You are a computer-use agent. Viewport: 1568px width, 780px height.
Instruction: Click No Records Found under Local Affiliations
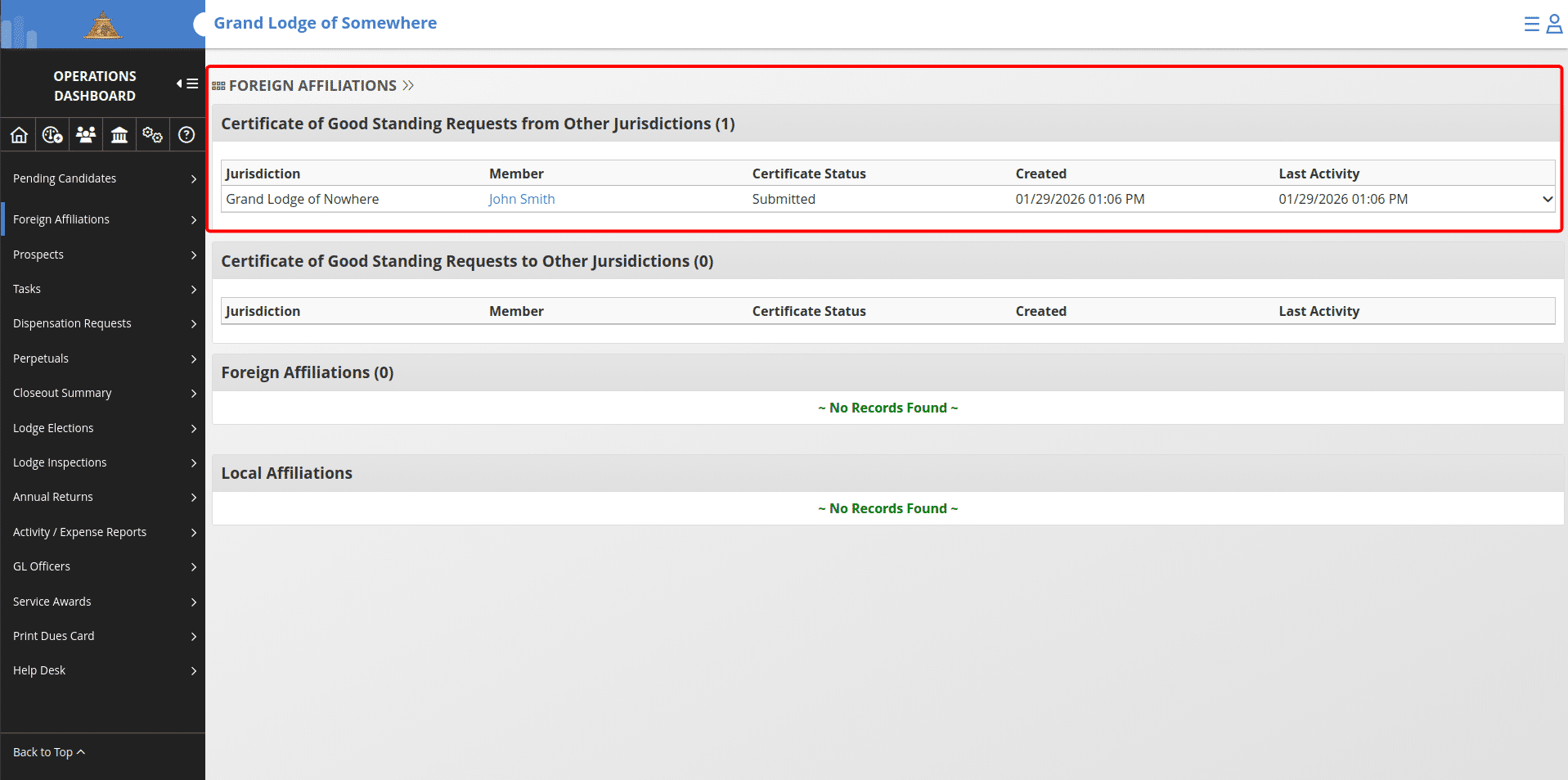click(887, 508)
